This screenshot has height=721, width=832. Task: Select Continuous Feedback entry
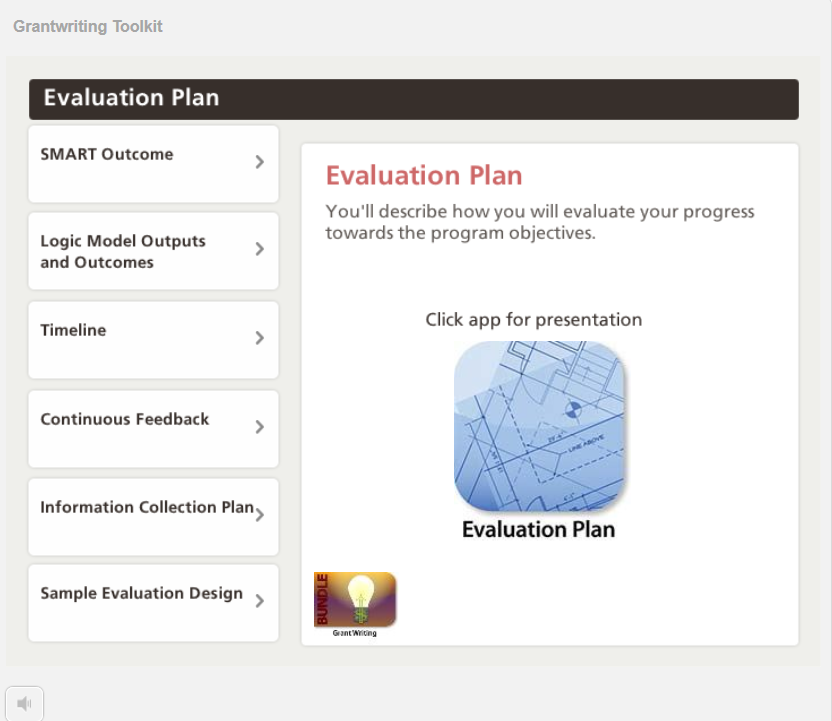click(153, 429)
